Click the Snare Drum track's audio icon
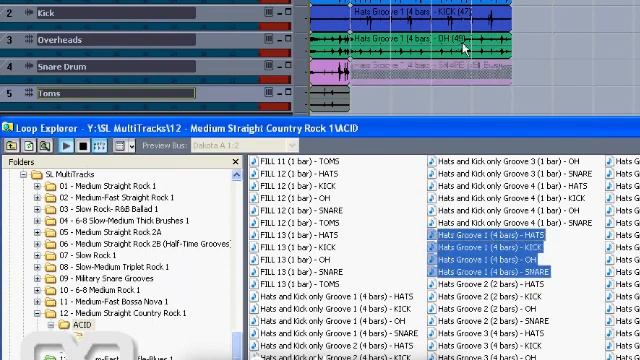The width and height of the screenshot is (640, 360). coord(29,66)
